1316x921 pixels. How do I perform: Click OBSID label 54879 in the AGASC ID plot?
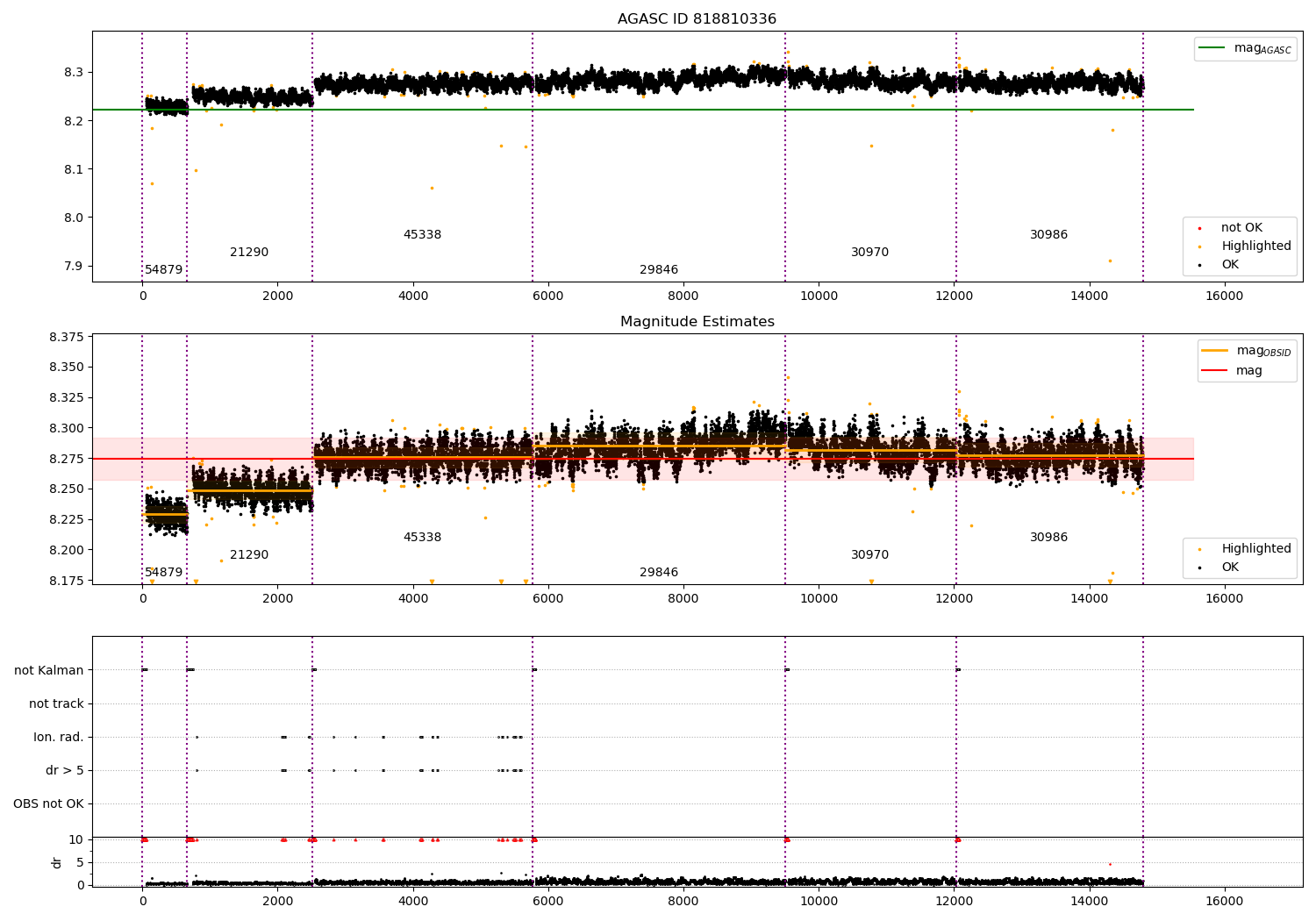(x=164, y=270)
